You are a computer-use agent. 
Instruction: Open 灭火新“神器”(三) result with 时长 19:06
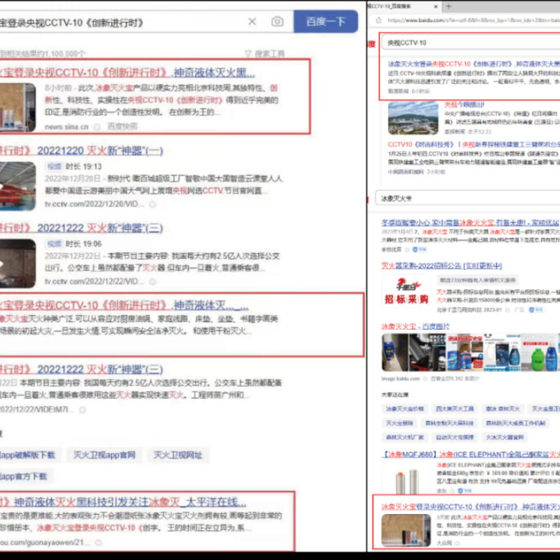point(81,228)
